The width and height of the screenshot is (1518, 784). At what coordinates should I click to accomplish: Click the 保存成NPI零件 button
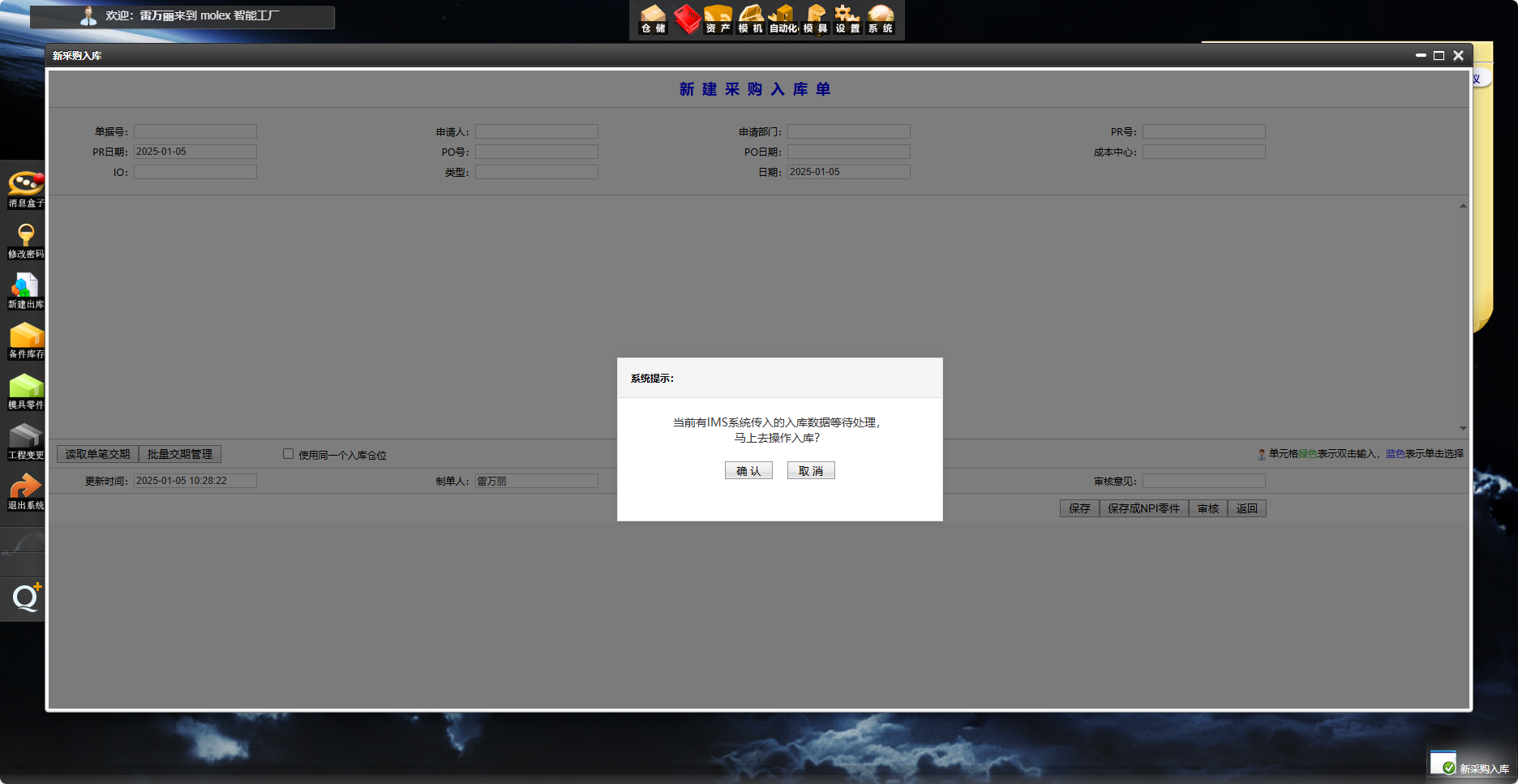pos(1143,508)
